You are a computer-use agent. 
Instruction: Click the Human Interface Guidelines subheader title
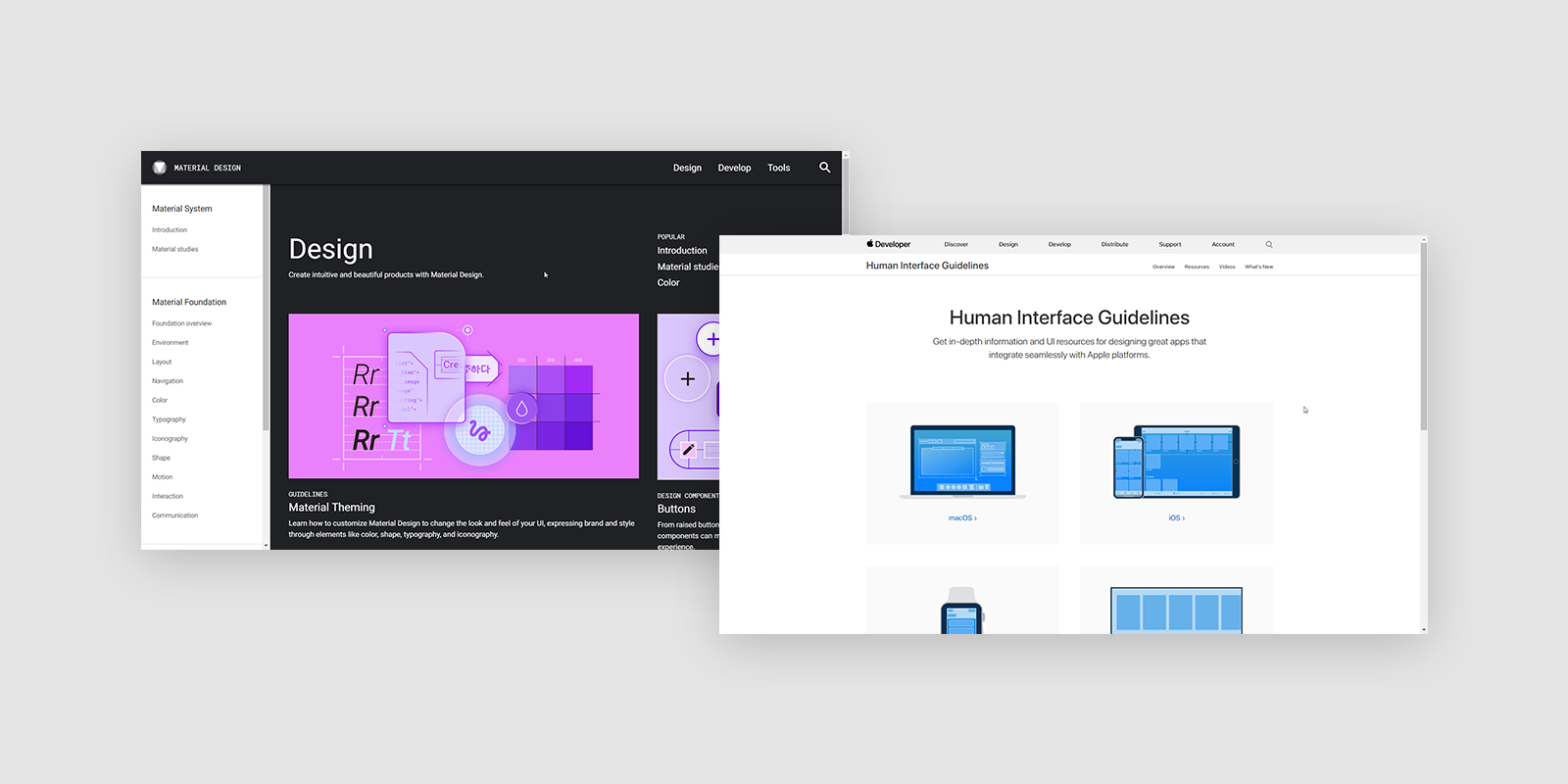tap(927, 266)
